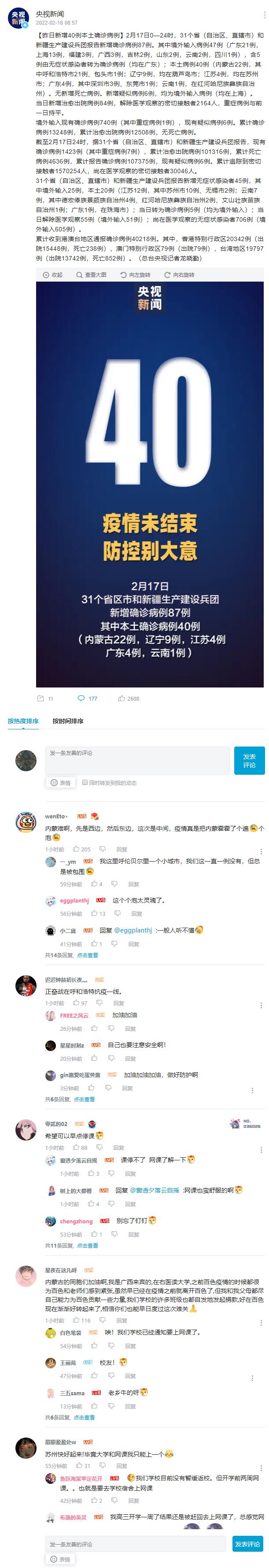Like the post with 2608 thumbs-up

tap(129, 698)
